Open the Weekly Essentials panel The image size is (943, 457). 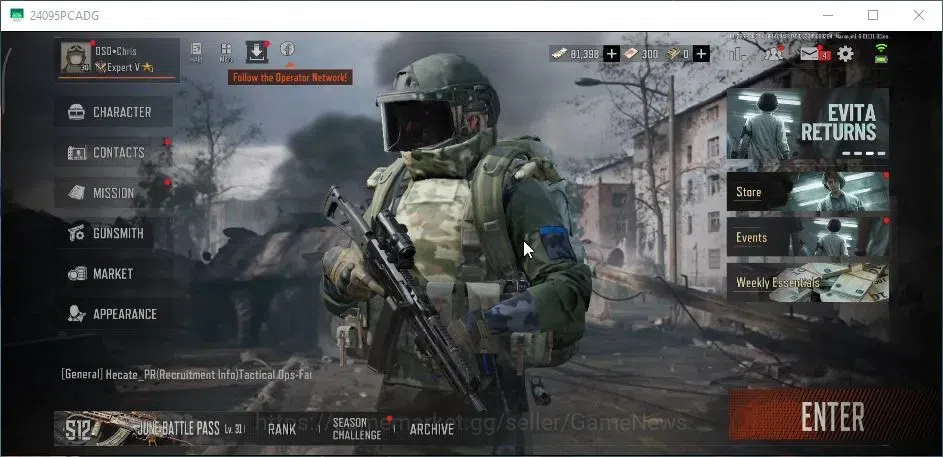click(808, 283)
